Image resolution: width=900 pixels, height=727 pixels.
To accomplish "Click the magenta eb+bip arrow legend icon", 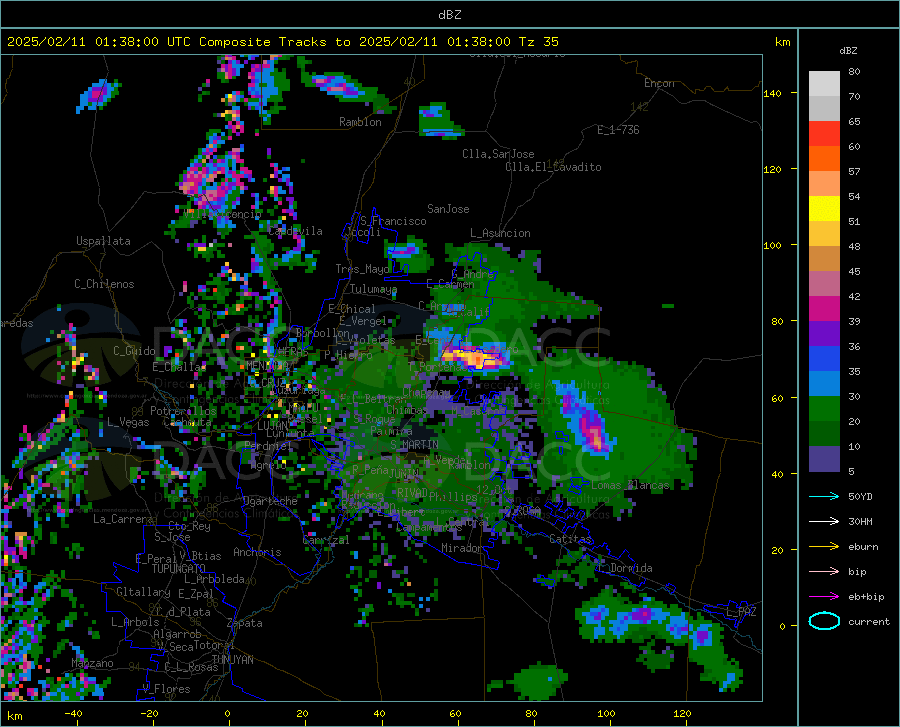I will 824,596.
